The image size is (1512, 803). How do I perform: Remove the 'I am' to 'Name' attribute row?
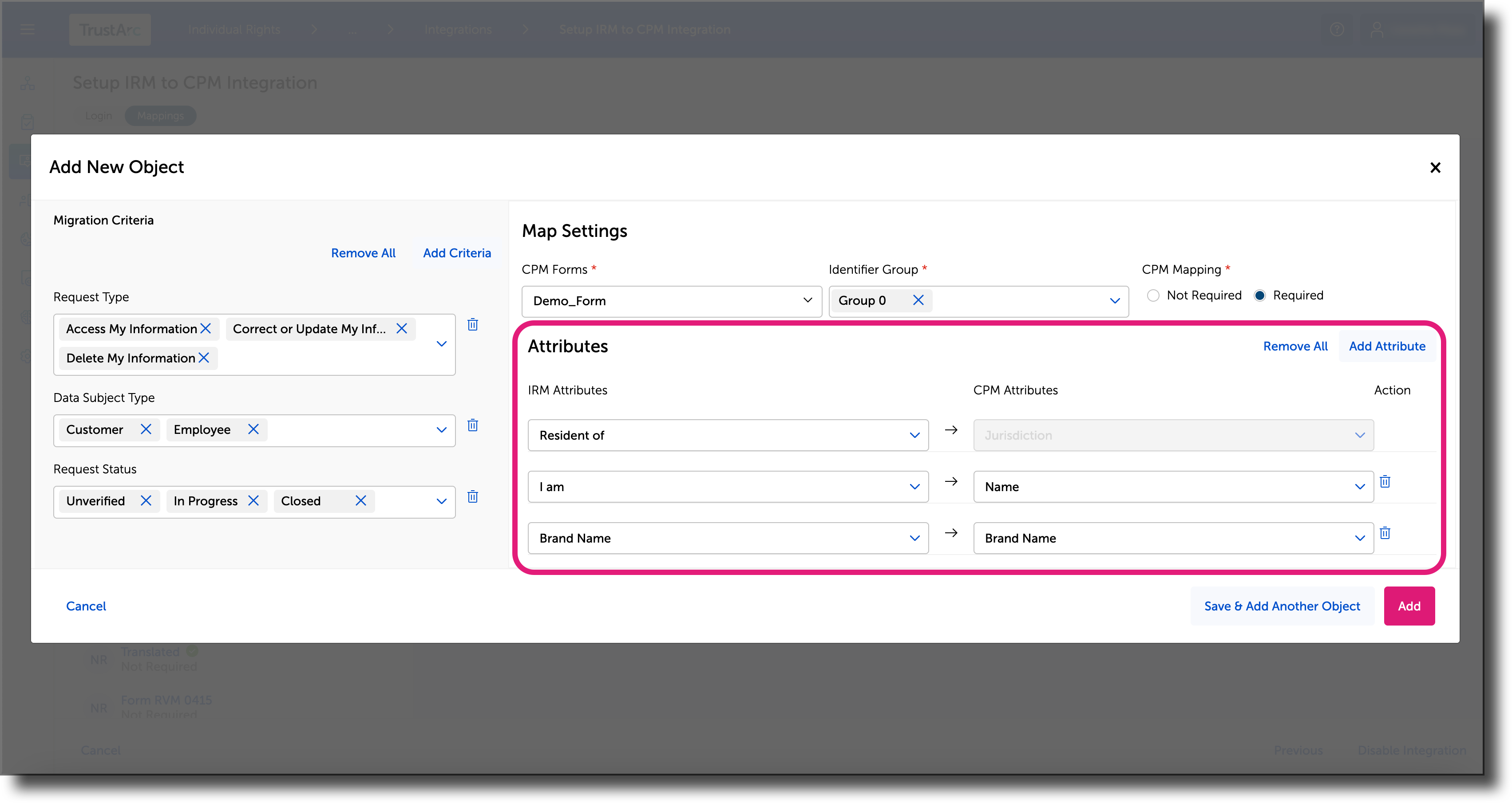point(1385,481)
